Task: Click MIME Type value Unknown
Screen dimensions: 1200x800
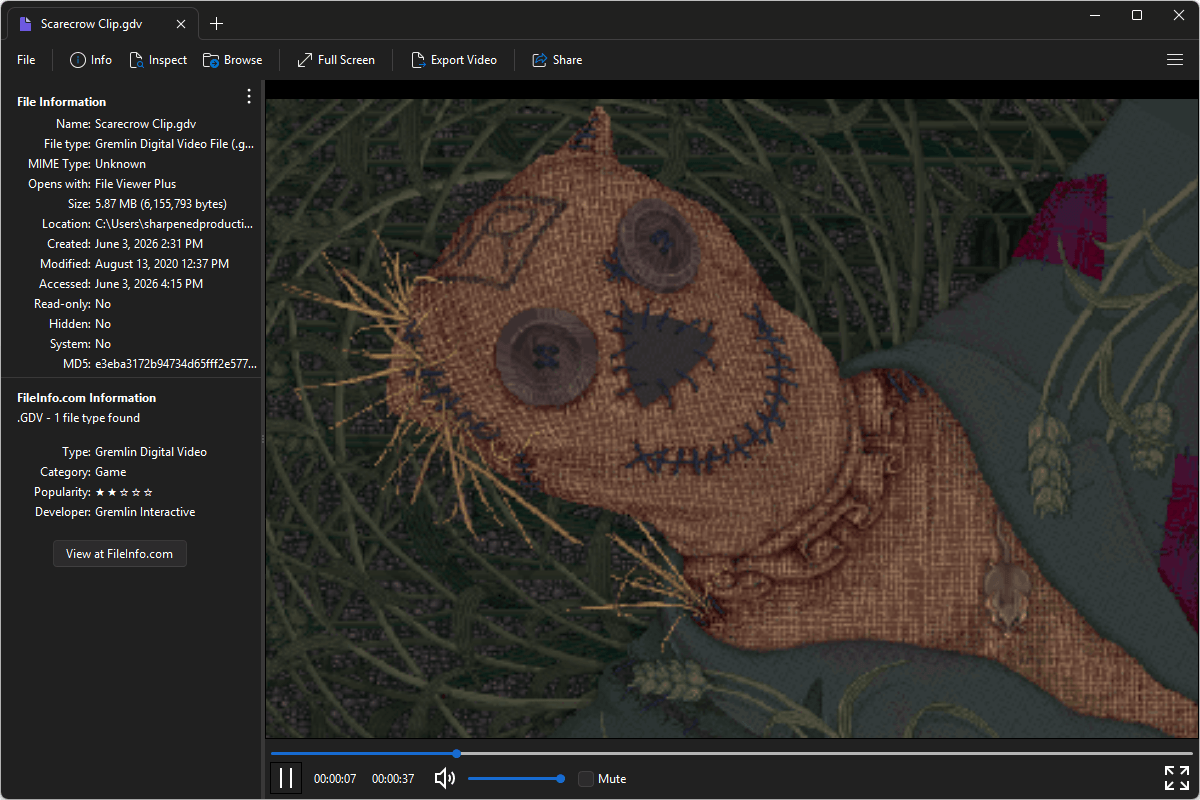Action: point(120,164)
